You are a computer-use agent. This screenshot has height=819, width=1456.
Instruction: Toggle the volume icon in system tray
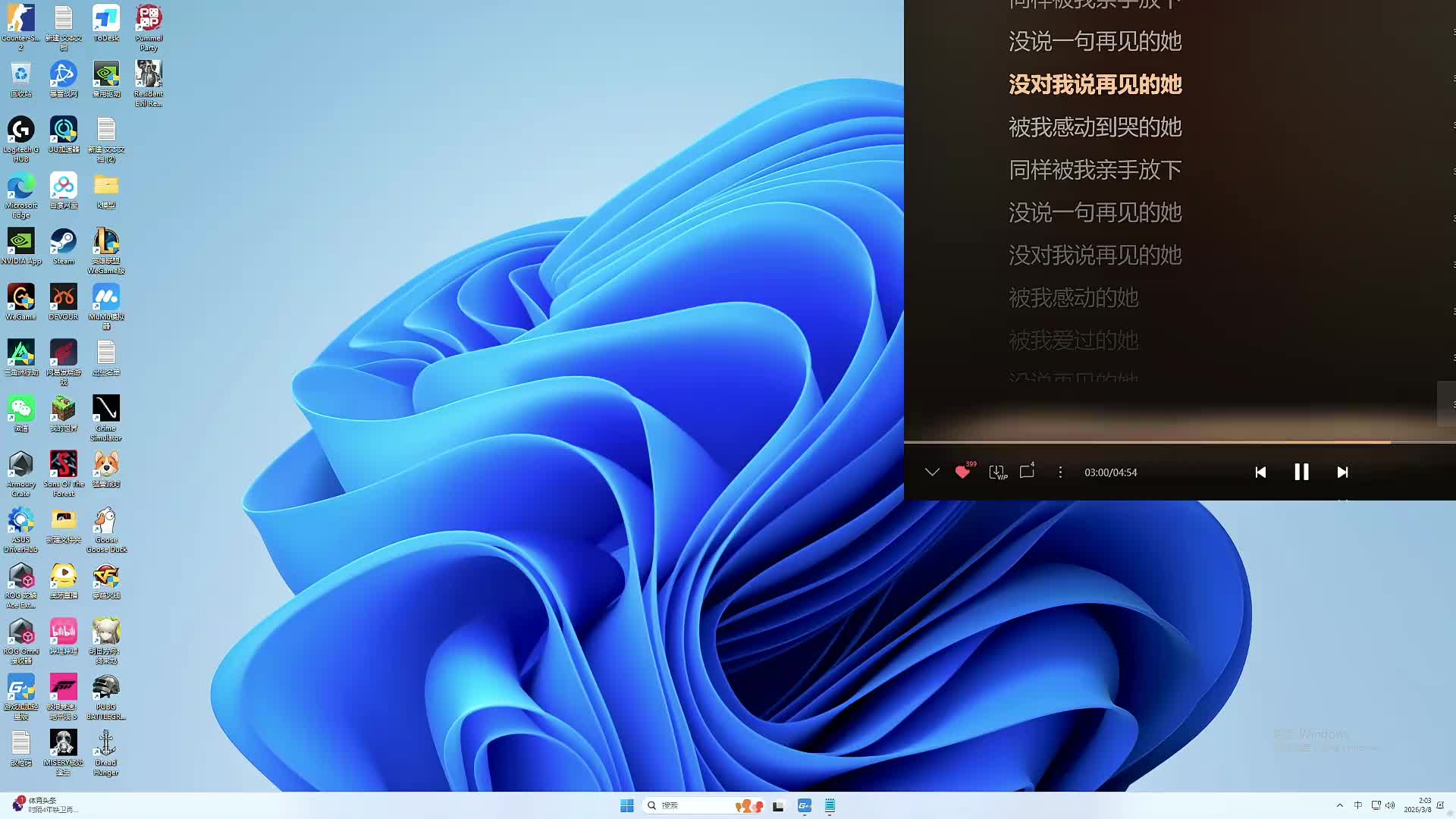(x=1390, y=805)
